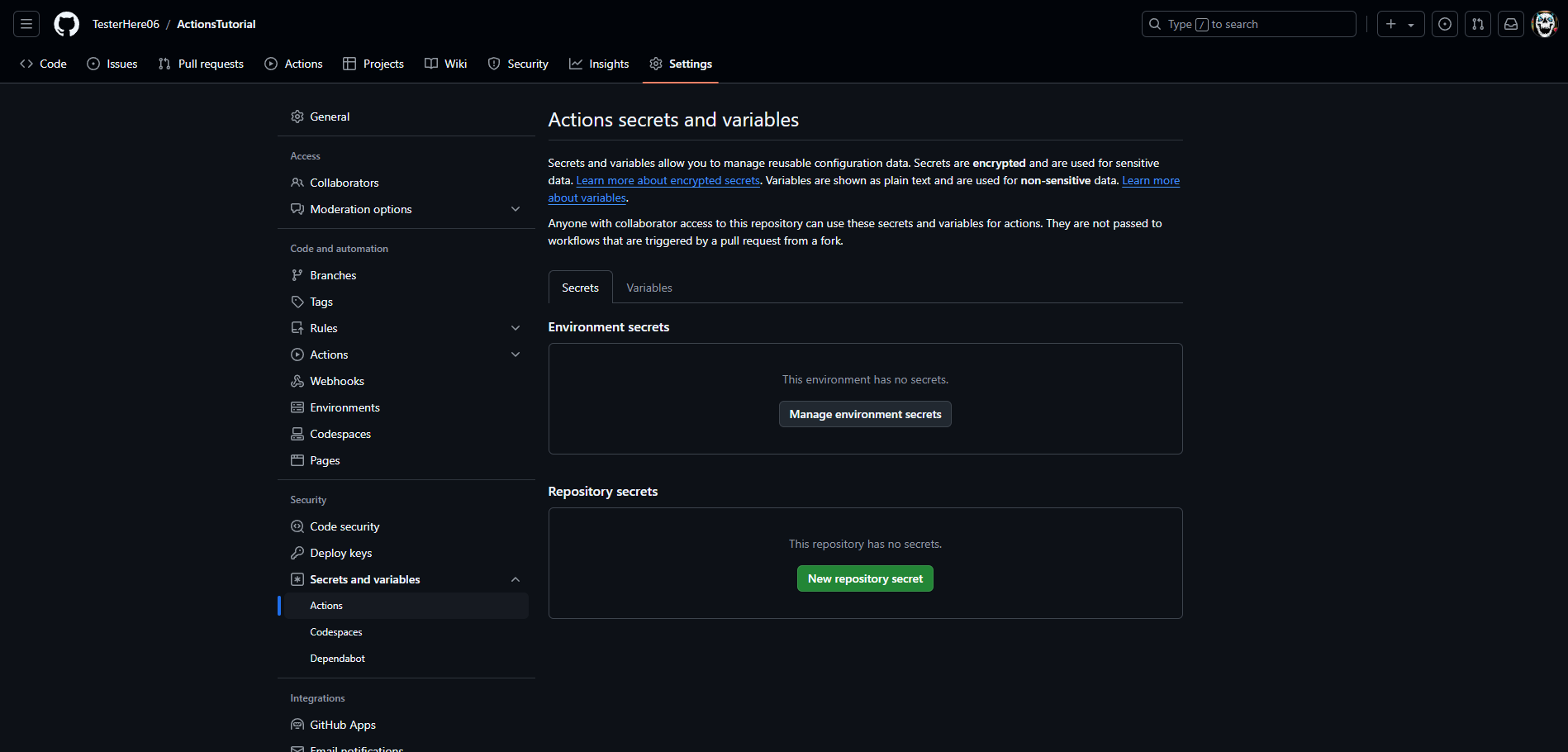
Task: Open Branches settings text
Action: click(x=334, y=275)
